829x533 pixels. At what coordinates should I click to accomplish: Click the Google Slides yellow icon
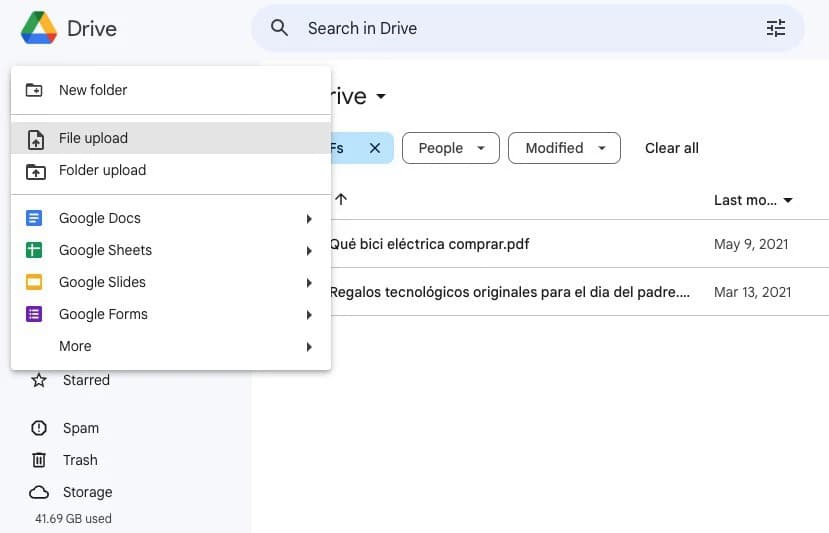point(34,282)
